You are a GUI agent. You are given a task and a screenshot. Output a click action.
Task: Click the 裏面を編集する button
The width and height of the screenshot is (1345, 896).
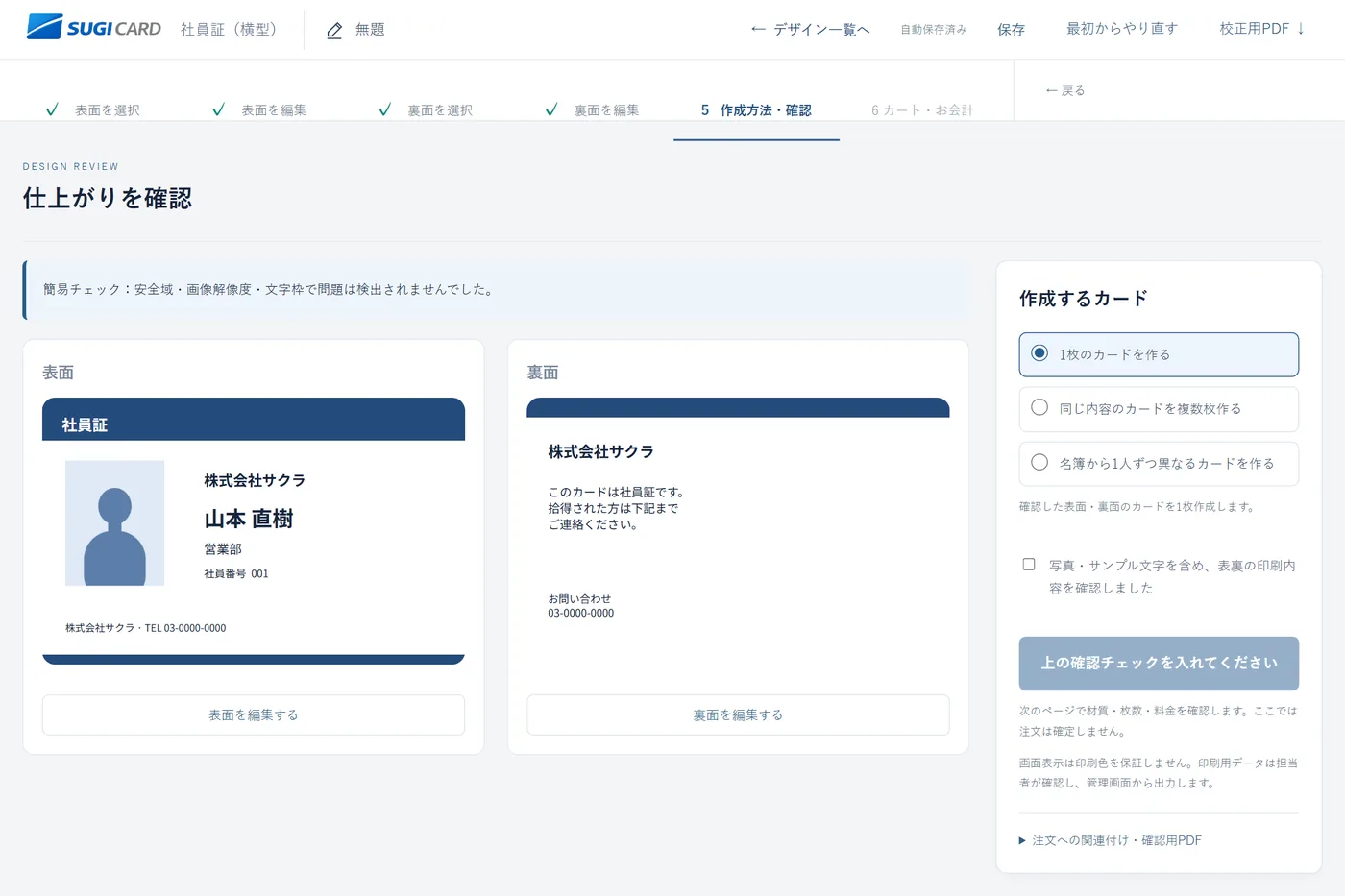738,714
